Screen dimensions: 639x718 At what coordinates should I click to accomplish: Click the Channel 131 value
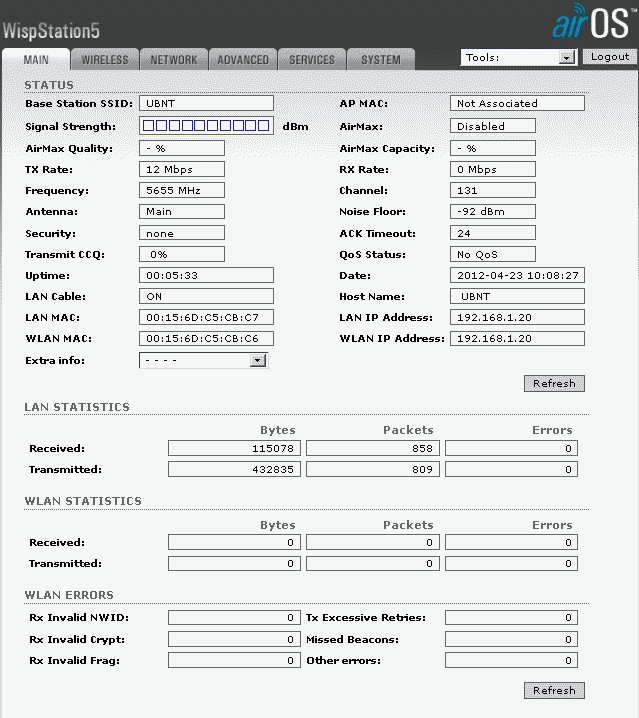point(493,190)
